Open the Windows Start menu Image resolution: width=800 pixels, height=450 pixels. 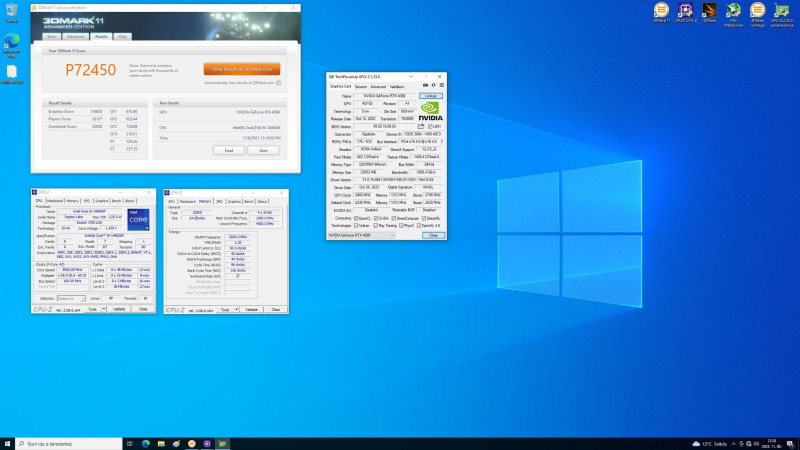pos(7,444)
